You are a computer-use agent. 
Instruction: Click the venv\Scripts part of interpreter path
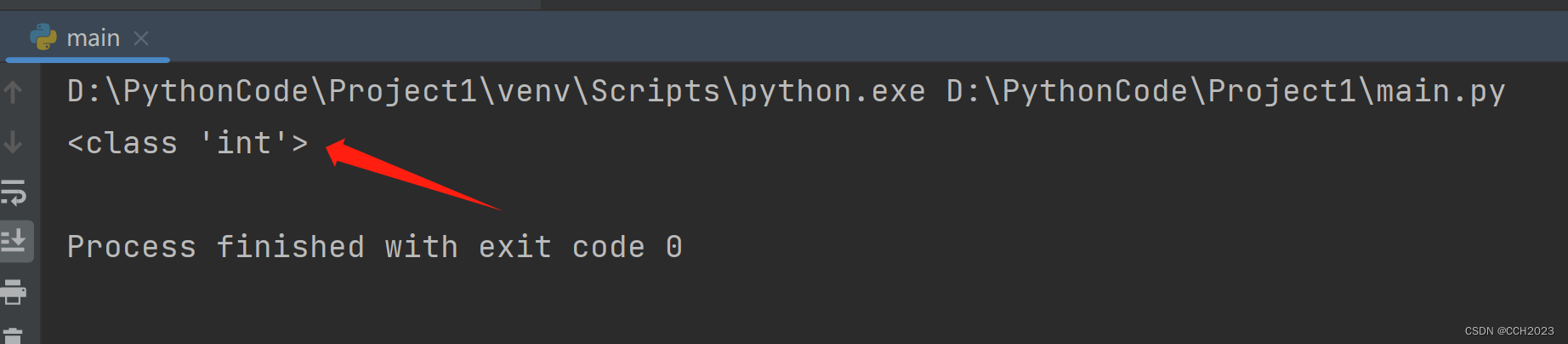click(x=609, y=91)
